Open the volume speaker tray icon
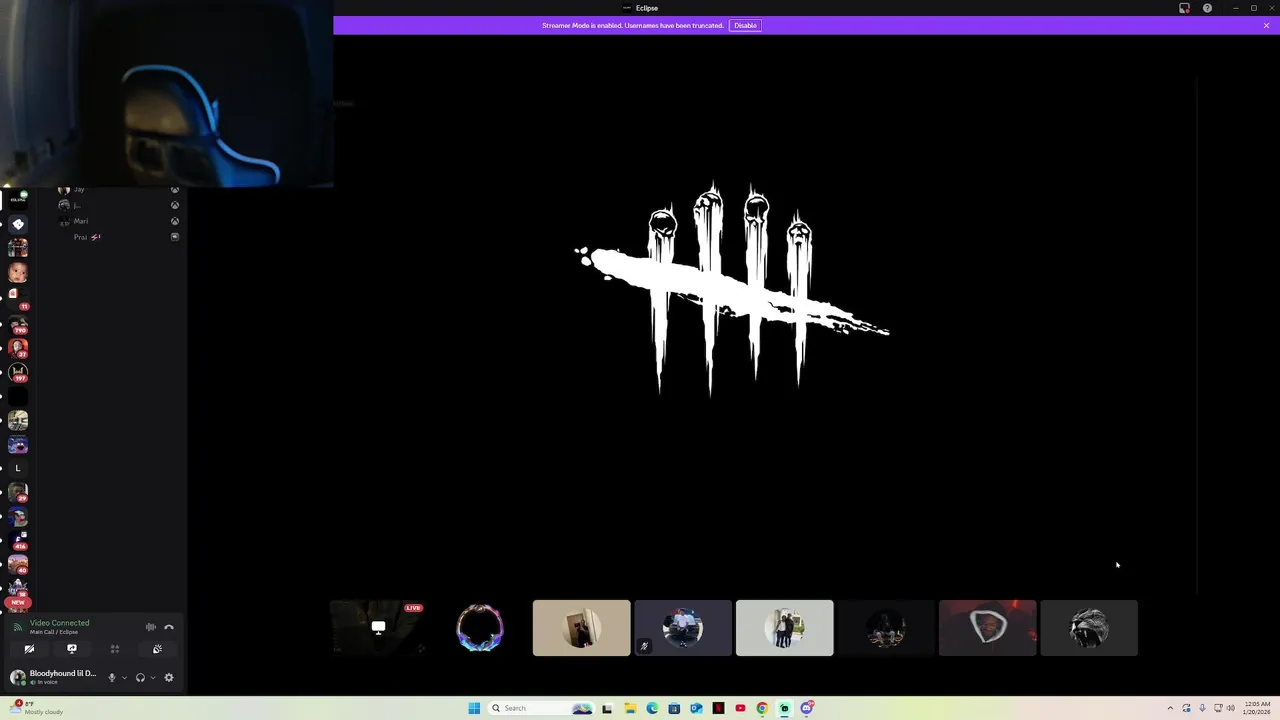The width and height of the screenshot is (1280, 720). point(1230,708)
